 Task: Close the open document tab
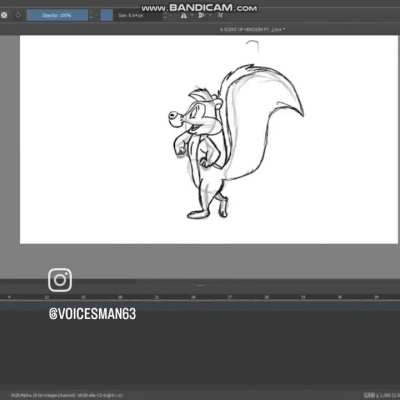pos(284,29)
